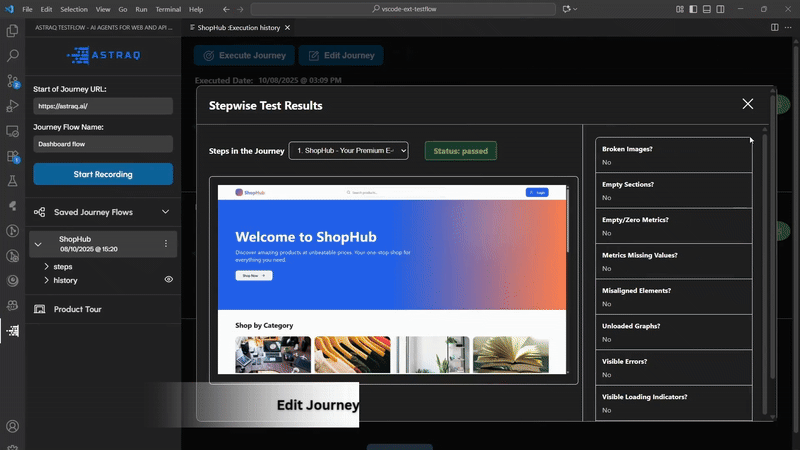Open editor More Actions ellipsis
800x450 pixels.
pos(788,28)
